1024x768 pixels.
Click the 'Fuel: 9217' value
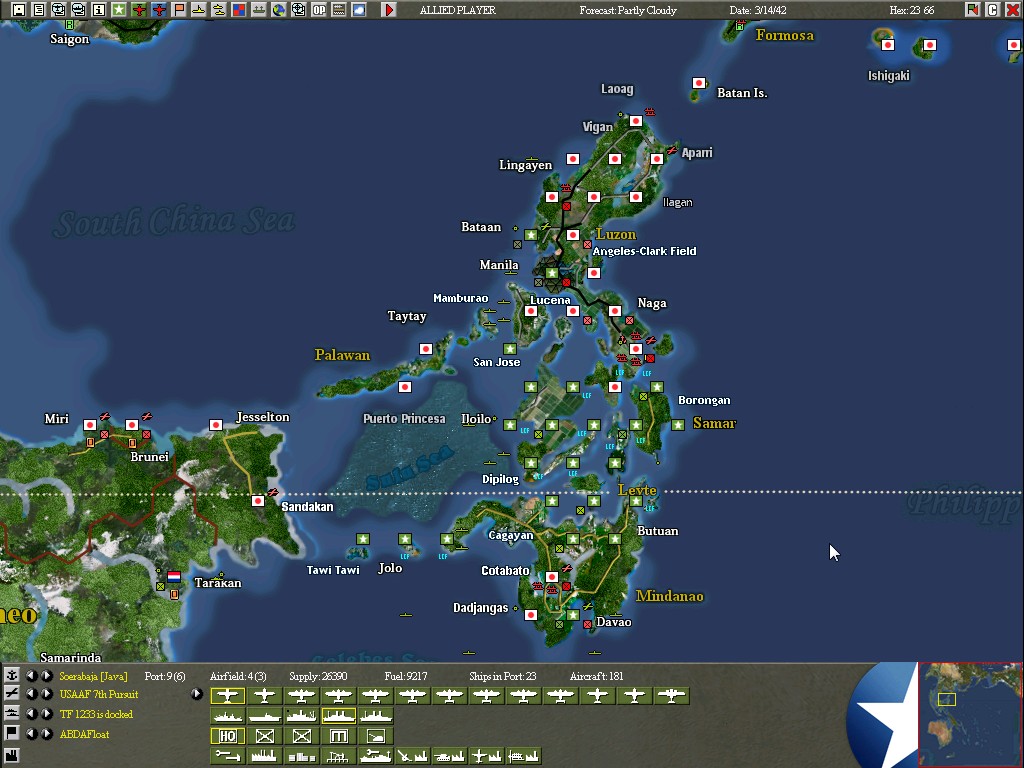point(406,676)
